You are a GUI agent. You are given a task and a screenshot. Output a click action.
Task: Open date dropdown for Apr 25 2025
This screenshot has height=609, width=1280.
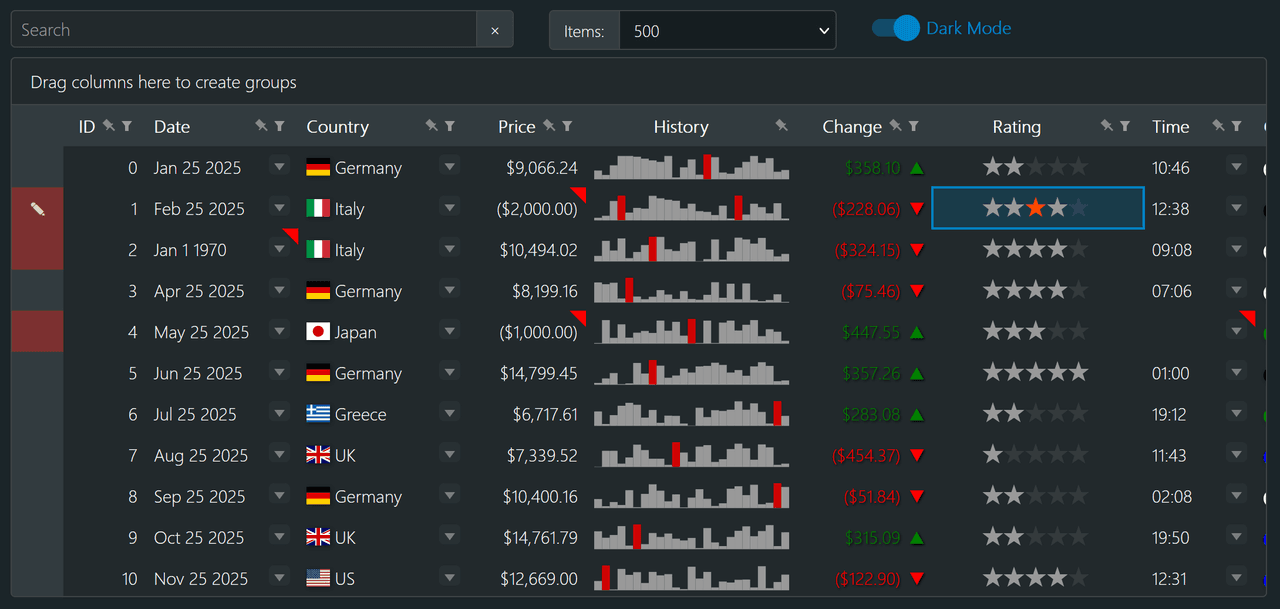click(279, 290)
